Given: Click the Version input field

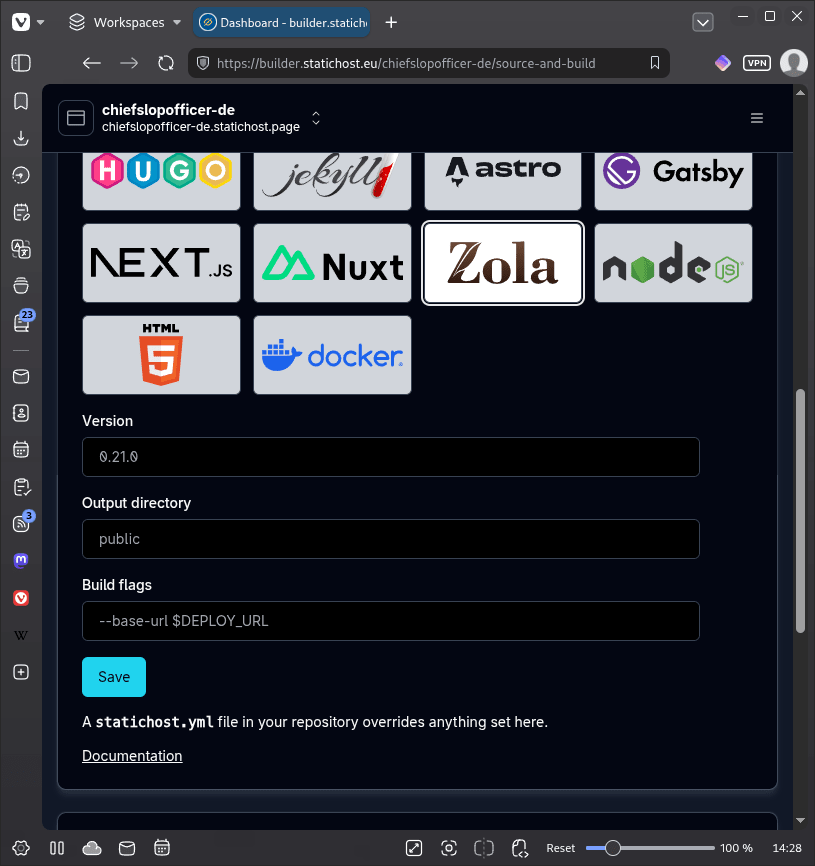Looking at the screenshot, I should click(391, 457).
